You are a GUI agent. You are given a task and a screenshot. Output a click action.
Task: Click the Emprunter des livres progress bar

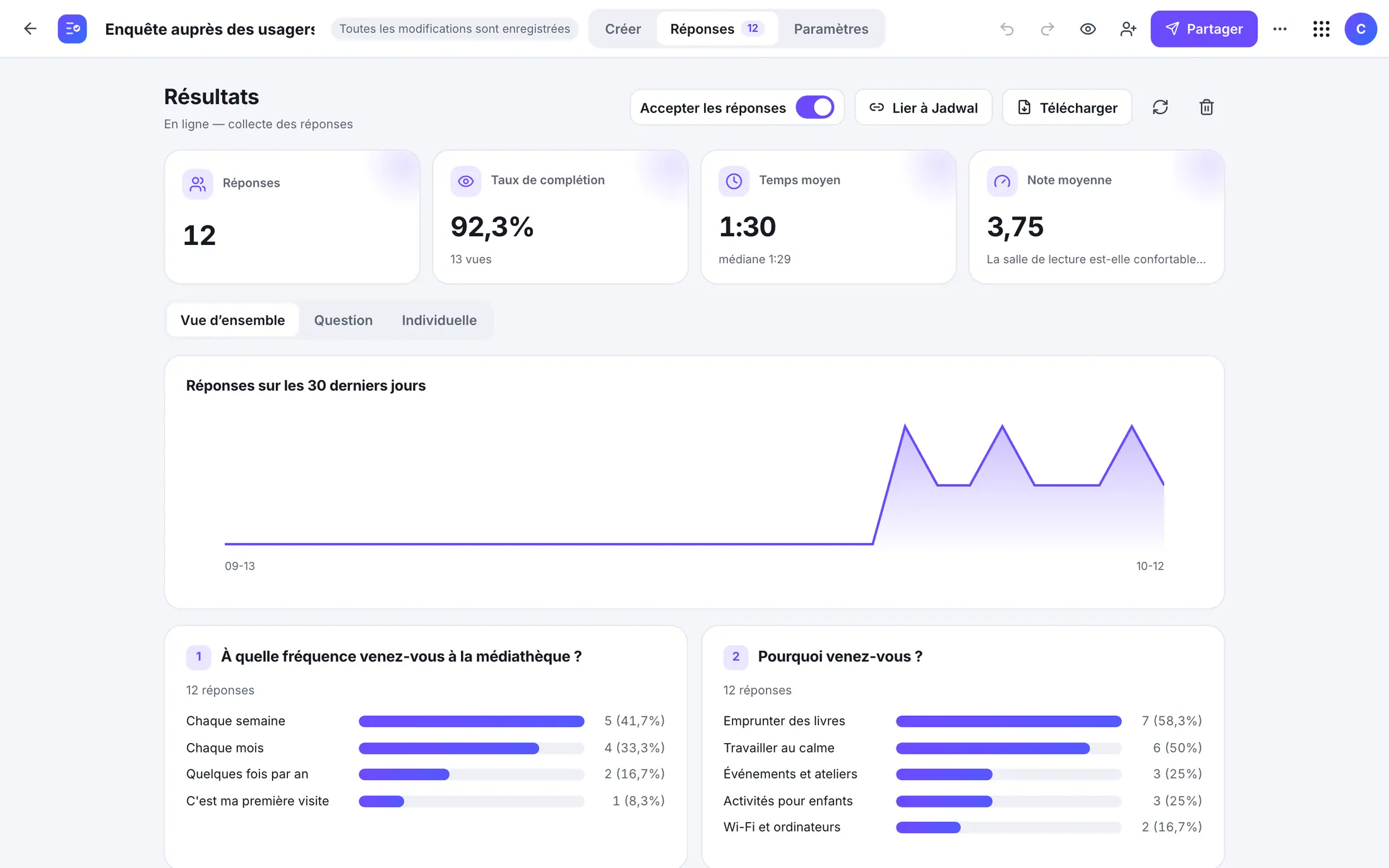(1008, 721)
